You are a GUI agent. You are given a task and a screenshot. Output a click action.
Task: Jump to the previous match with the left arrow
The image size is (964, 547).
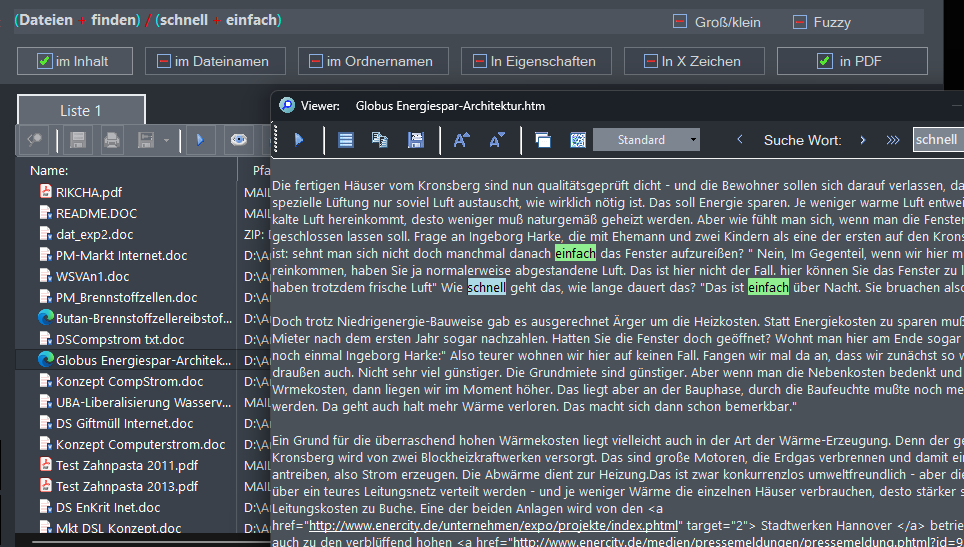[x=740, y=140]
